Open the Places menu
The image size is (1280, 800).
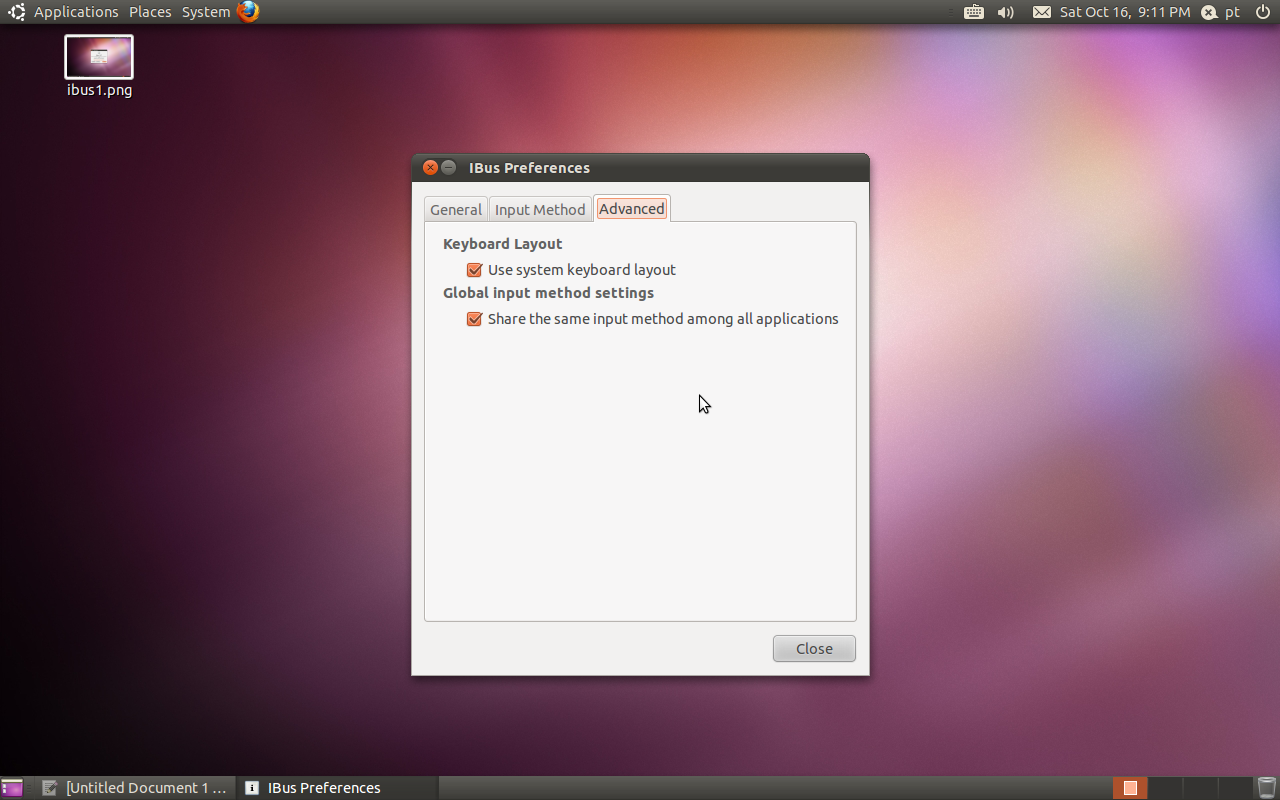point(150,12)
